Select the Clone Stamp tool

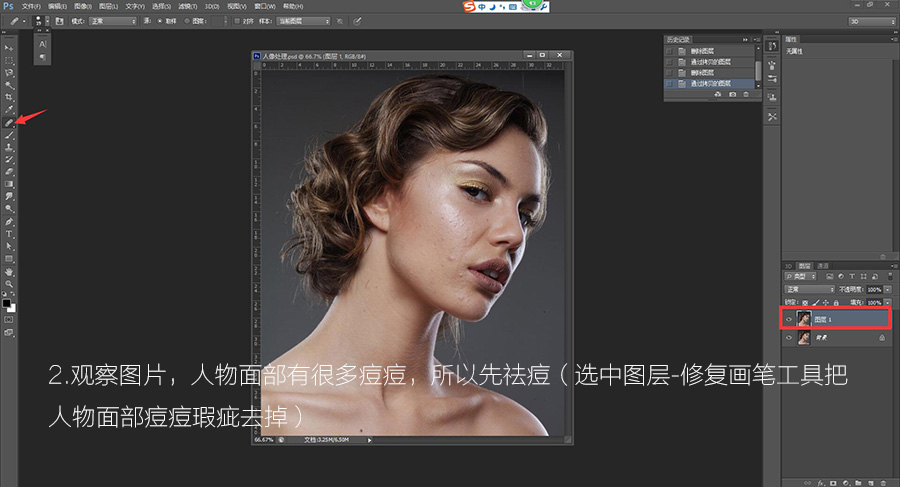pos(9,147)
